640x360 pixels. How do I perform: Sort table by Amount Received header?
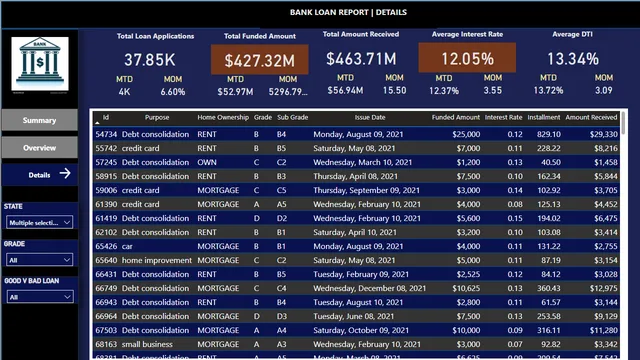pos(591,118)
